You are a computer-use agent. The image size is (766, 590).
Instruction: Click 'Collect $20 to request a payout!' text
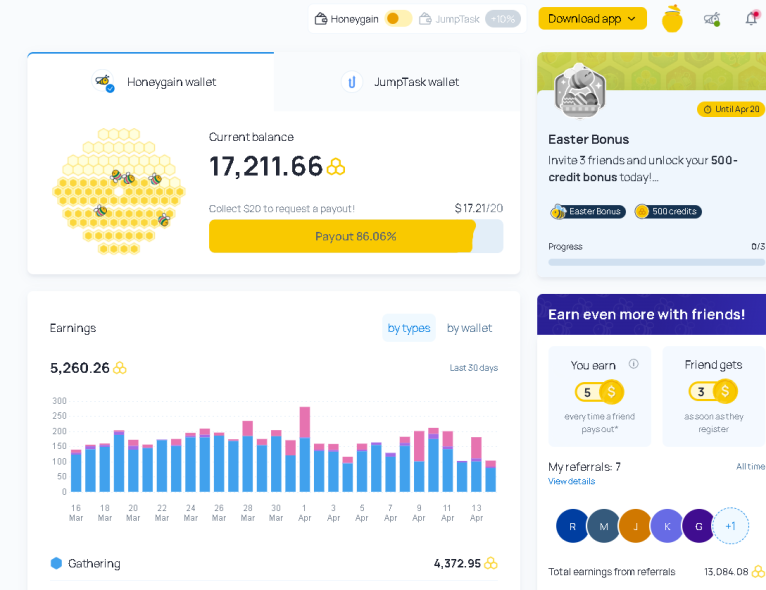(282, 209)
